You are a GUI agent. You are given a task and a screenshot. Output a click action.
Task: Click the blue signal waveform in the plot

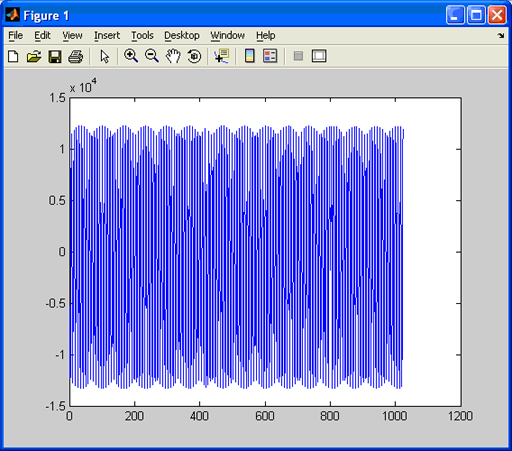point(237,257)
